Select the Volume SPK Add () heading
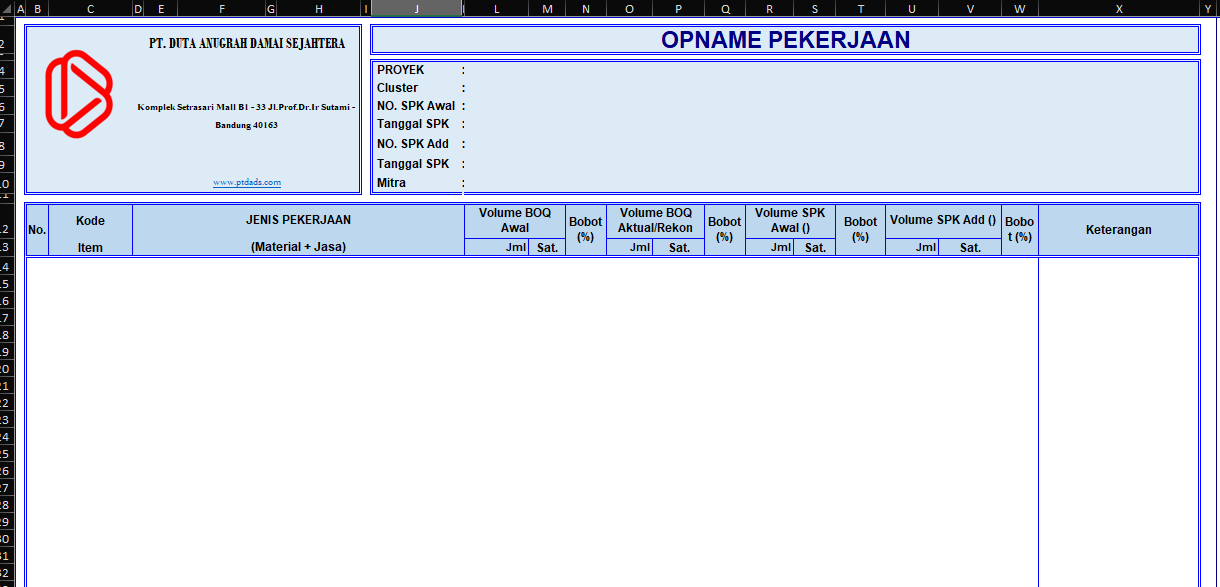Screen dimensions: 1220x587 (943, 220)
